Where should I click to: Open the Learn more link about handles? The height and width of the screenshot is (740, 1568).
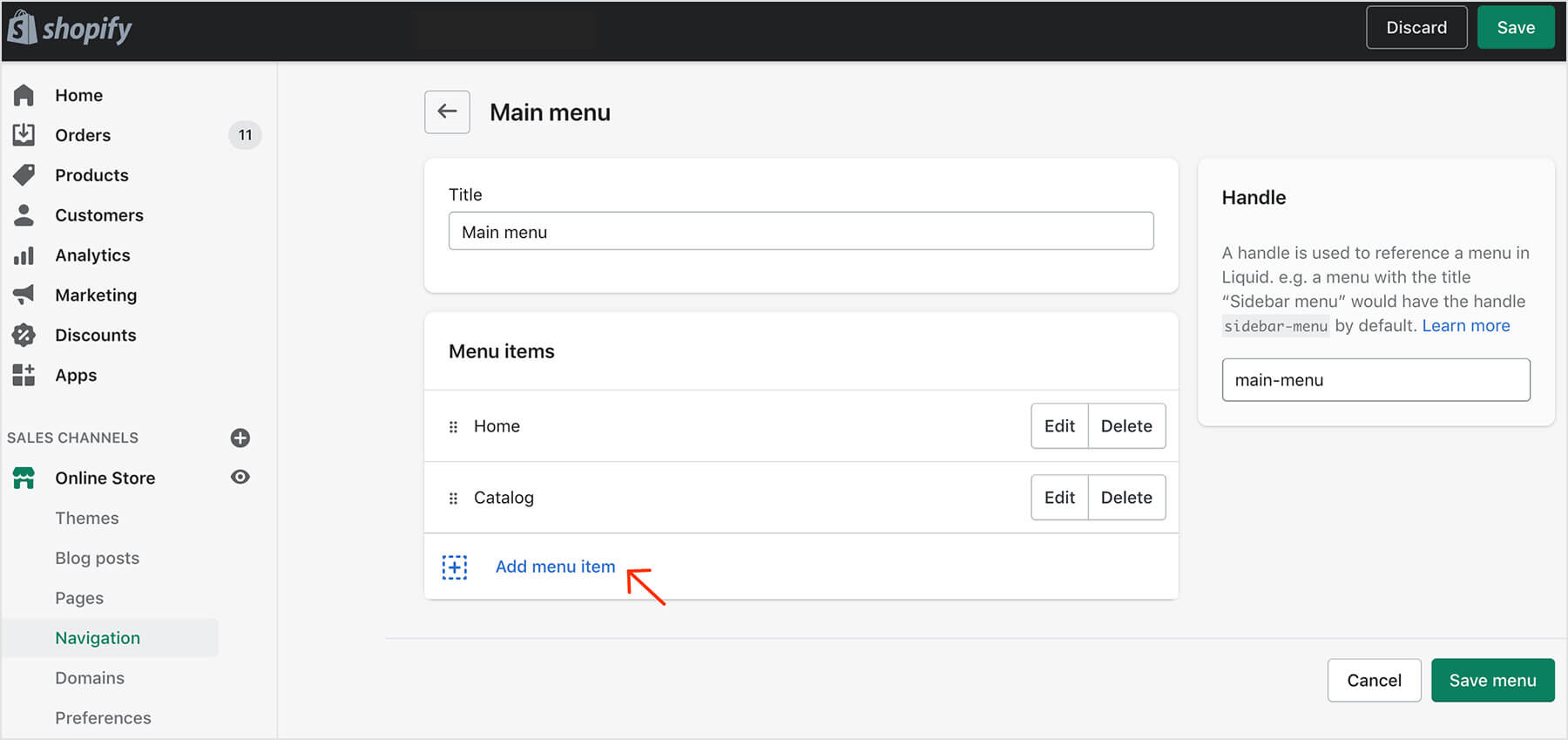1466,326
